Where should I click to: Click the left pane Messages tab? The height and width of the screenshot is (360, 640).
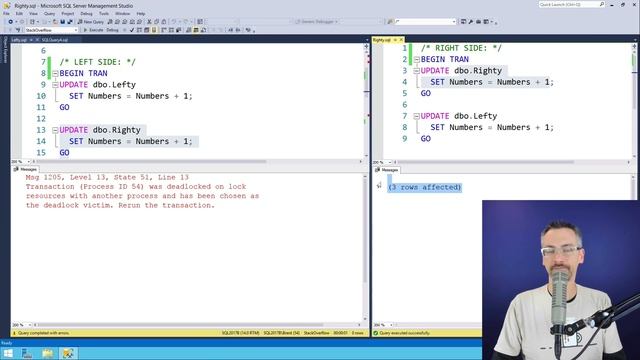click(26, 169)
